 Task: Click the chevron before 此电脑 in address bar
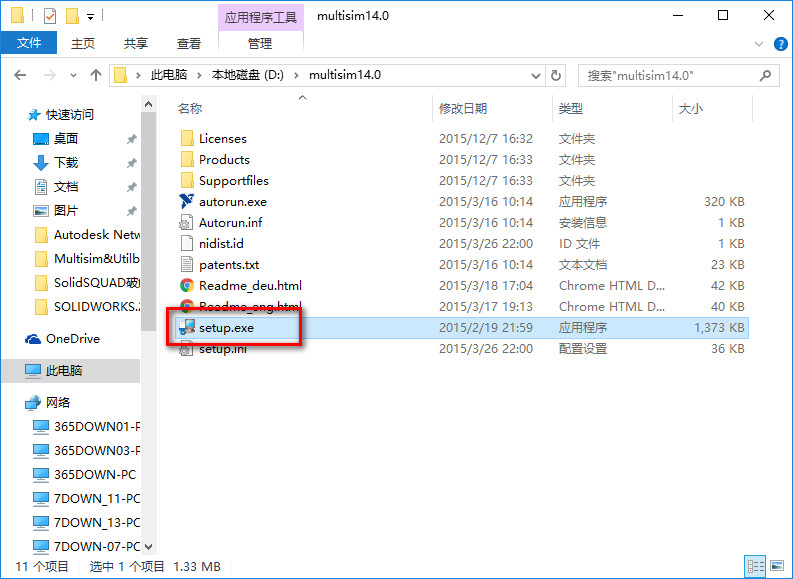pos(138,75)
